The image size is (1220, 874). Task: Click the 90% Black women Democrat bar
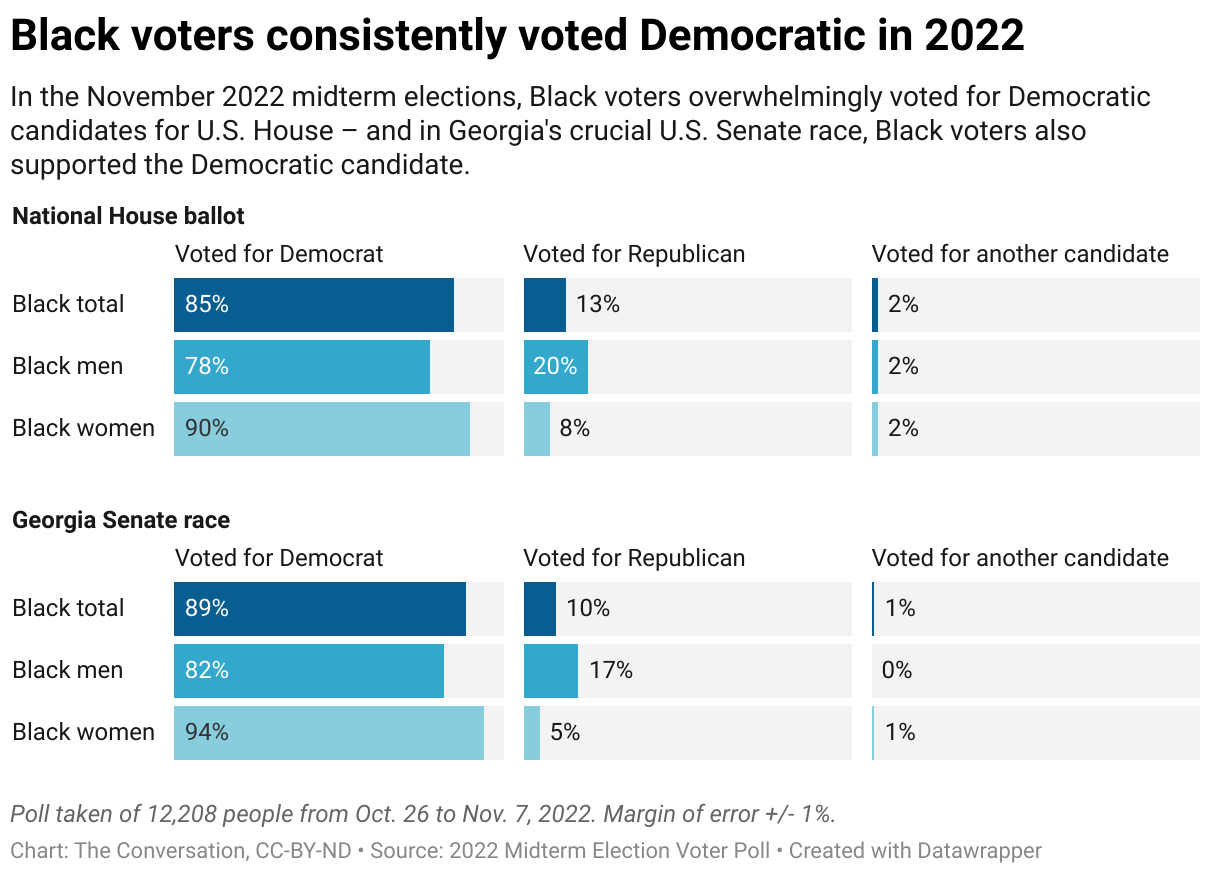[x=322, y=429]
